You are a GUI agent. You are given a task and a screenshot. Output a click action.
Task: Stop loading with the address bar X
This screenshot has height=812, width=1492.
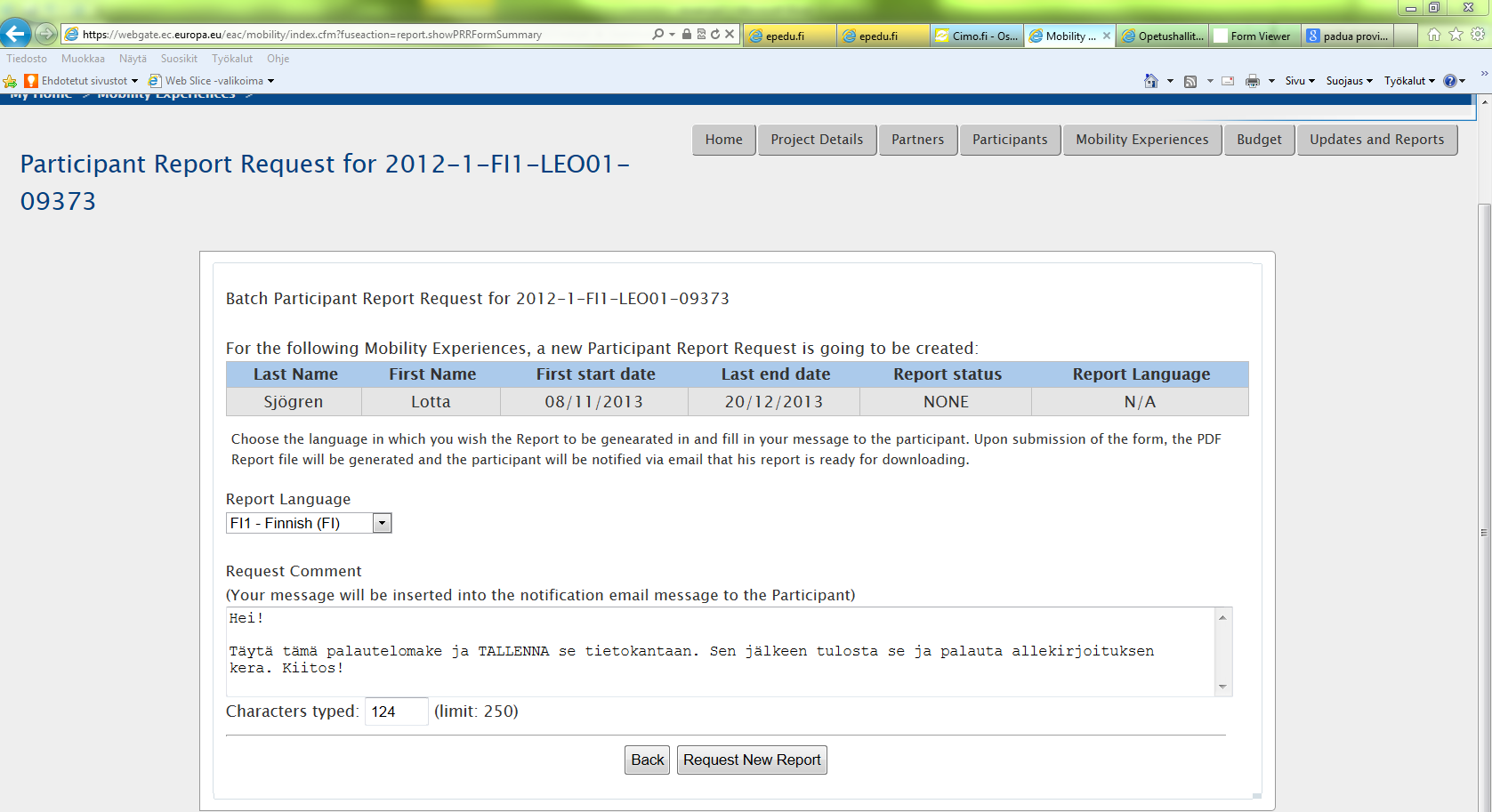(x=730, y=34)
